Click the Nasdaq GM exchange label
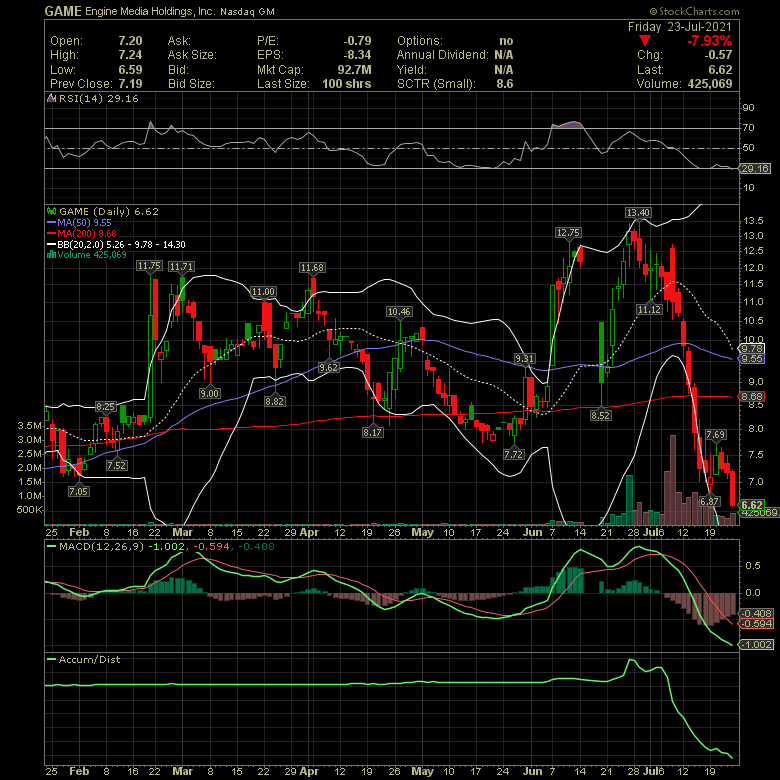The image size is (780, 780). pos(247,11)
